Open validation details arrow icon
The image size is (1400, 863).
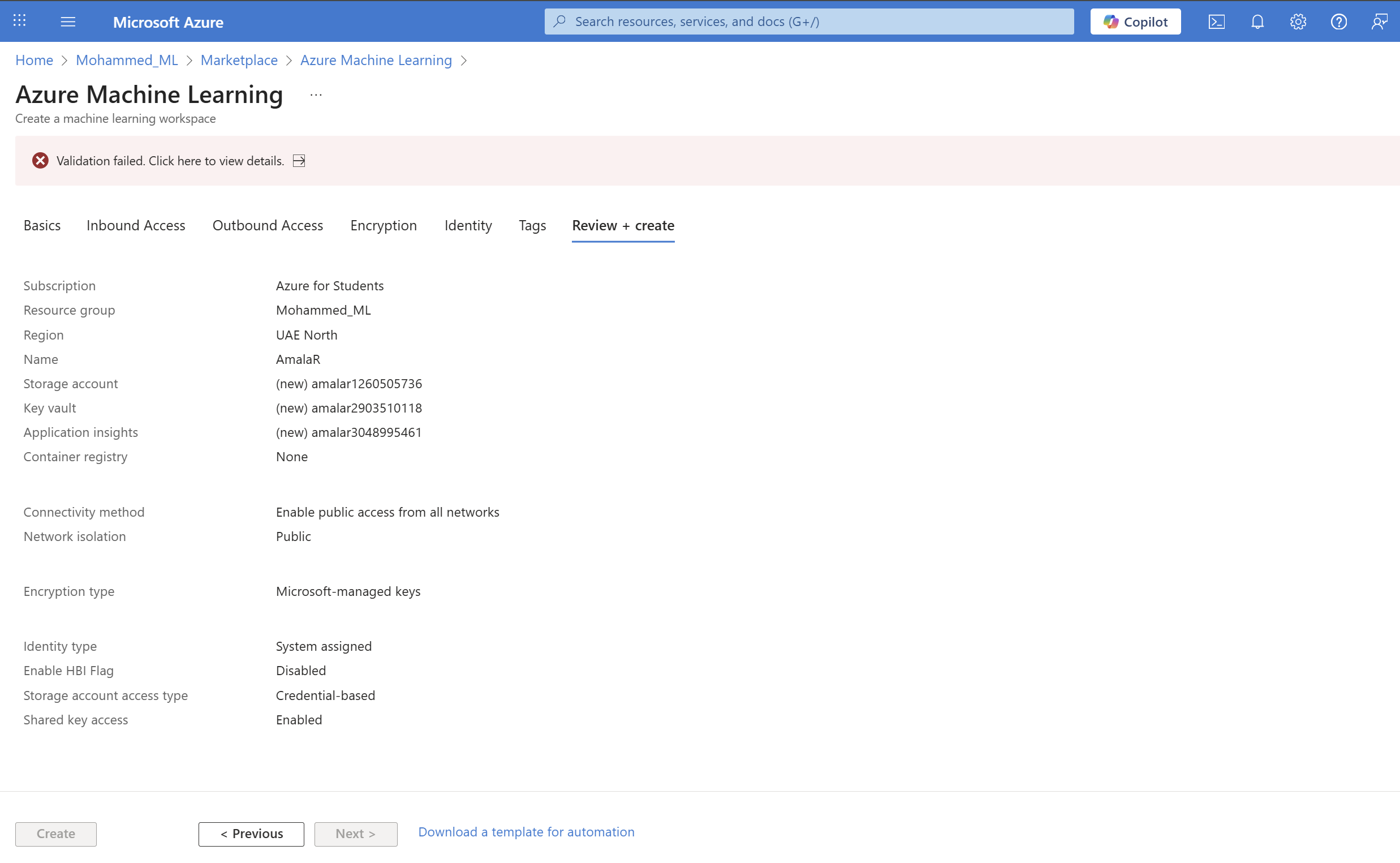(299, 161)
